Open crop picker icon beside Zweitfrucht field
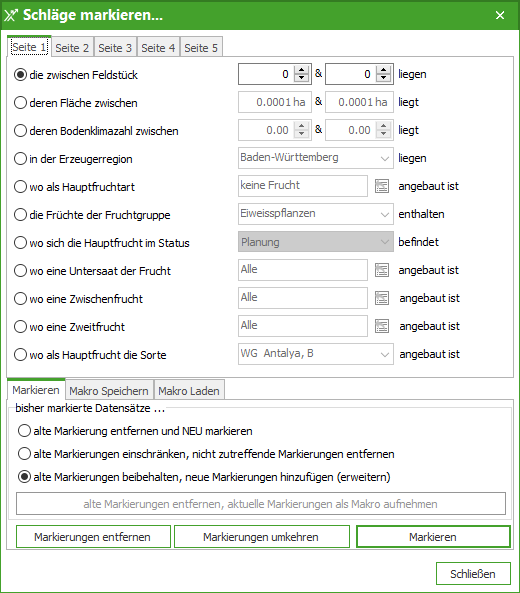The image size is (520, 593). [x=382, y=326]
